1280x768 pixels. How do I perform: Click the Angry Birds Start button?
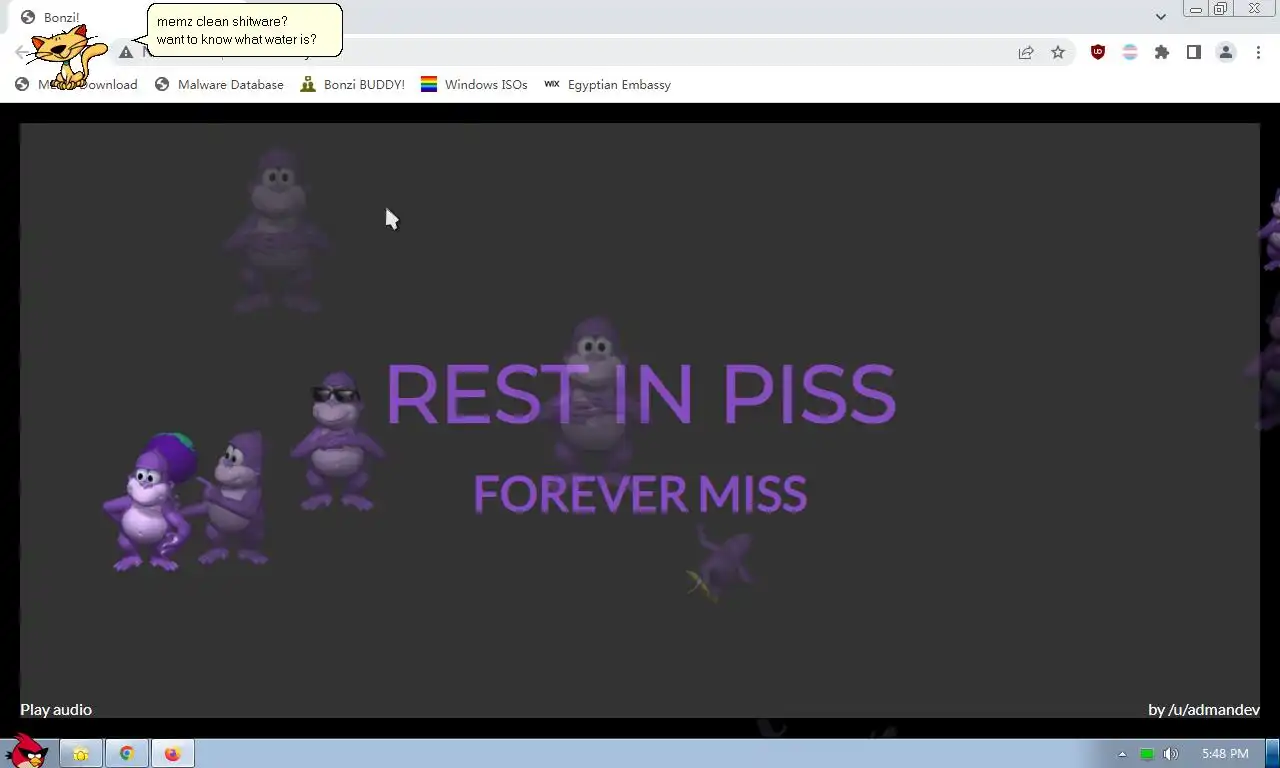coord(27,752)
